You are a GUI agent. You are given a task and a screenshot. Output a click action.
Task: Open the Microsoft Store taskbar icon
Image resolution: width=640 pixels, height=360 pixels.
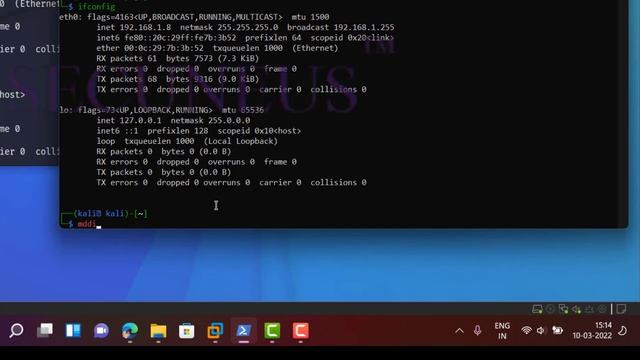point(187,330)
